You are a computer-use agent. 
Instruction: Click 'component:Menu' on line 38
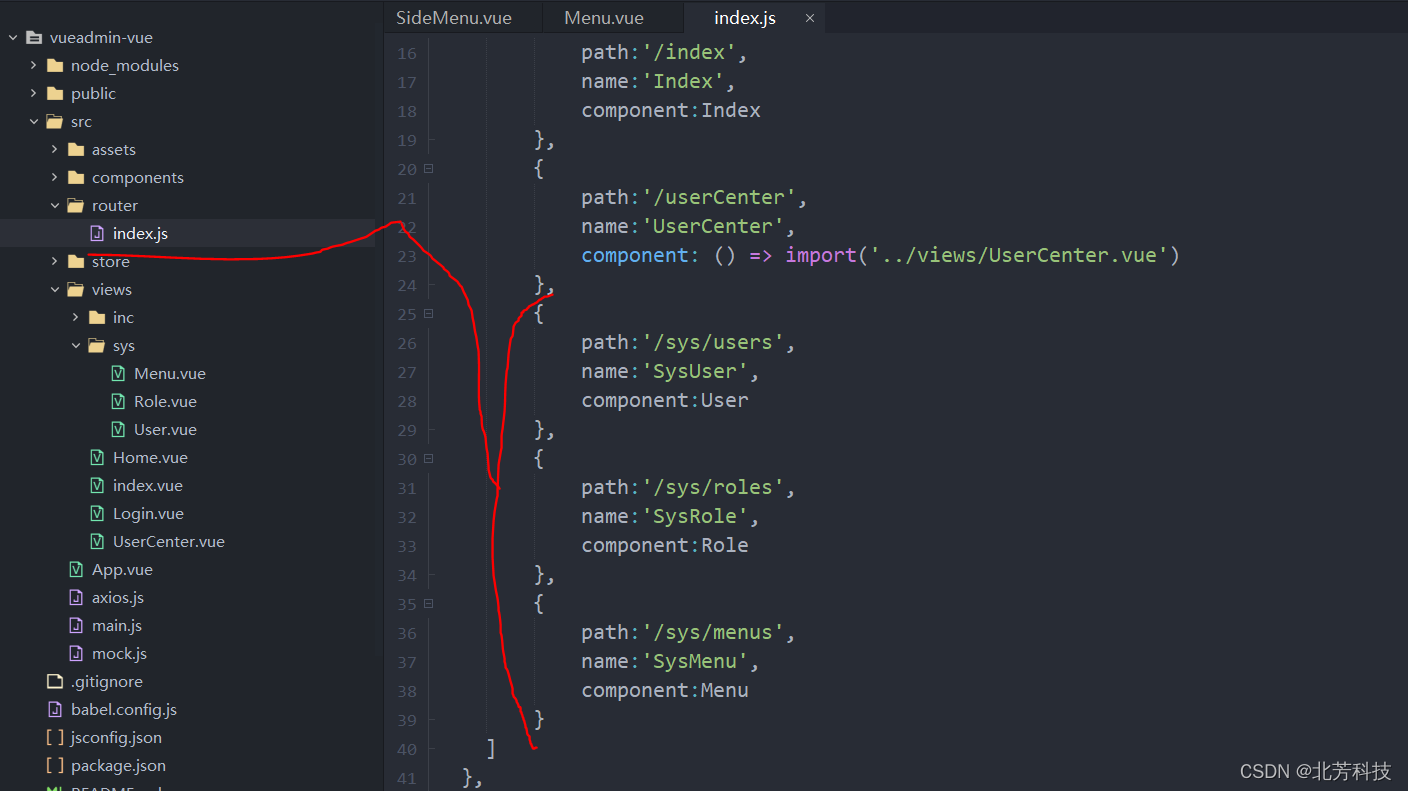click(x=665, y=691)
